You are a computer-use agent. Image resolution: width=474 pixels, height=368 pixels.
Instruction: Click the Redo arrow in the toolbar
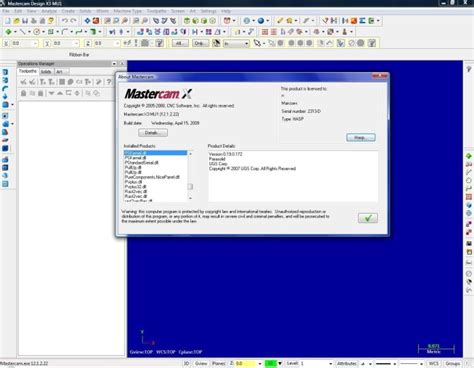73,21
